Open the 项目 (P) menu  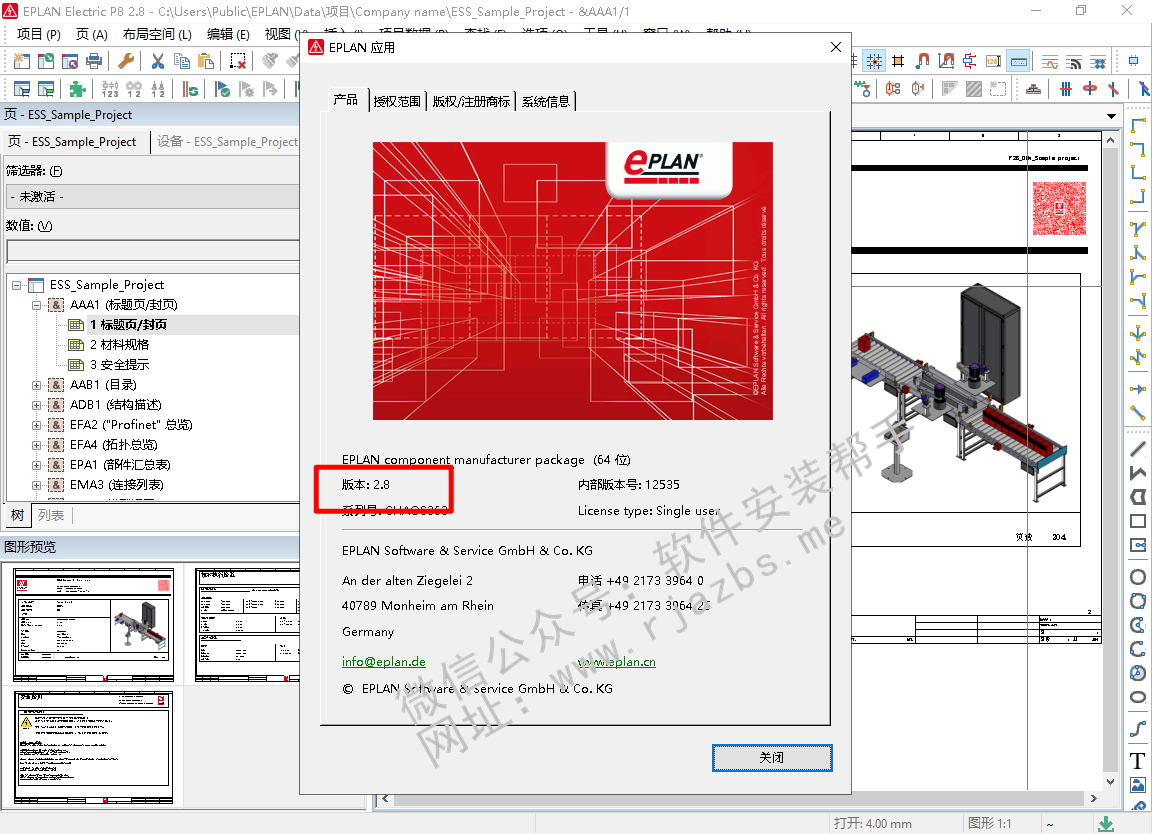38,34
